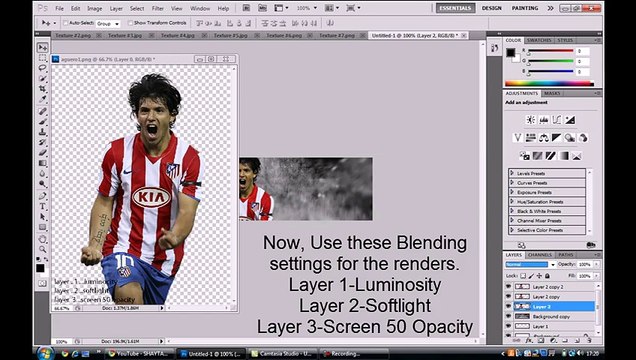The image size is (636, 360).
Task: Select the Crop tool
Action: [42, 88]
